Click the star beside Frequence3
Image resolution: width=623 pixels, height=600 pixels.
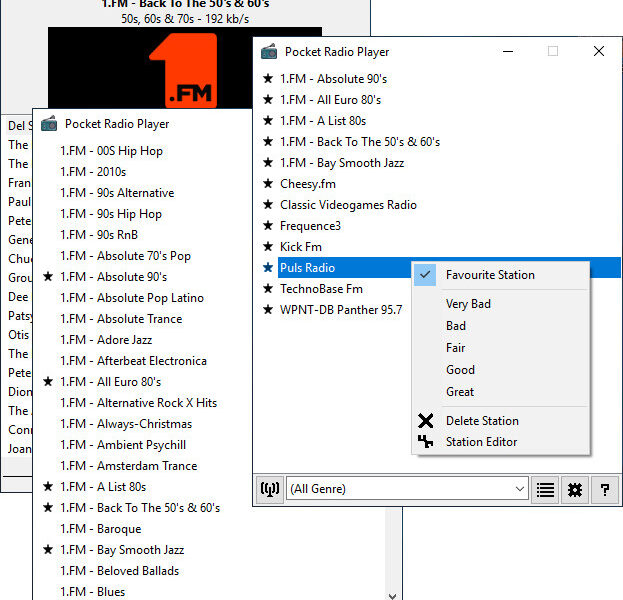click(268, 225)
